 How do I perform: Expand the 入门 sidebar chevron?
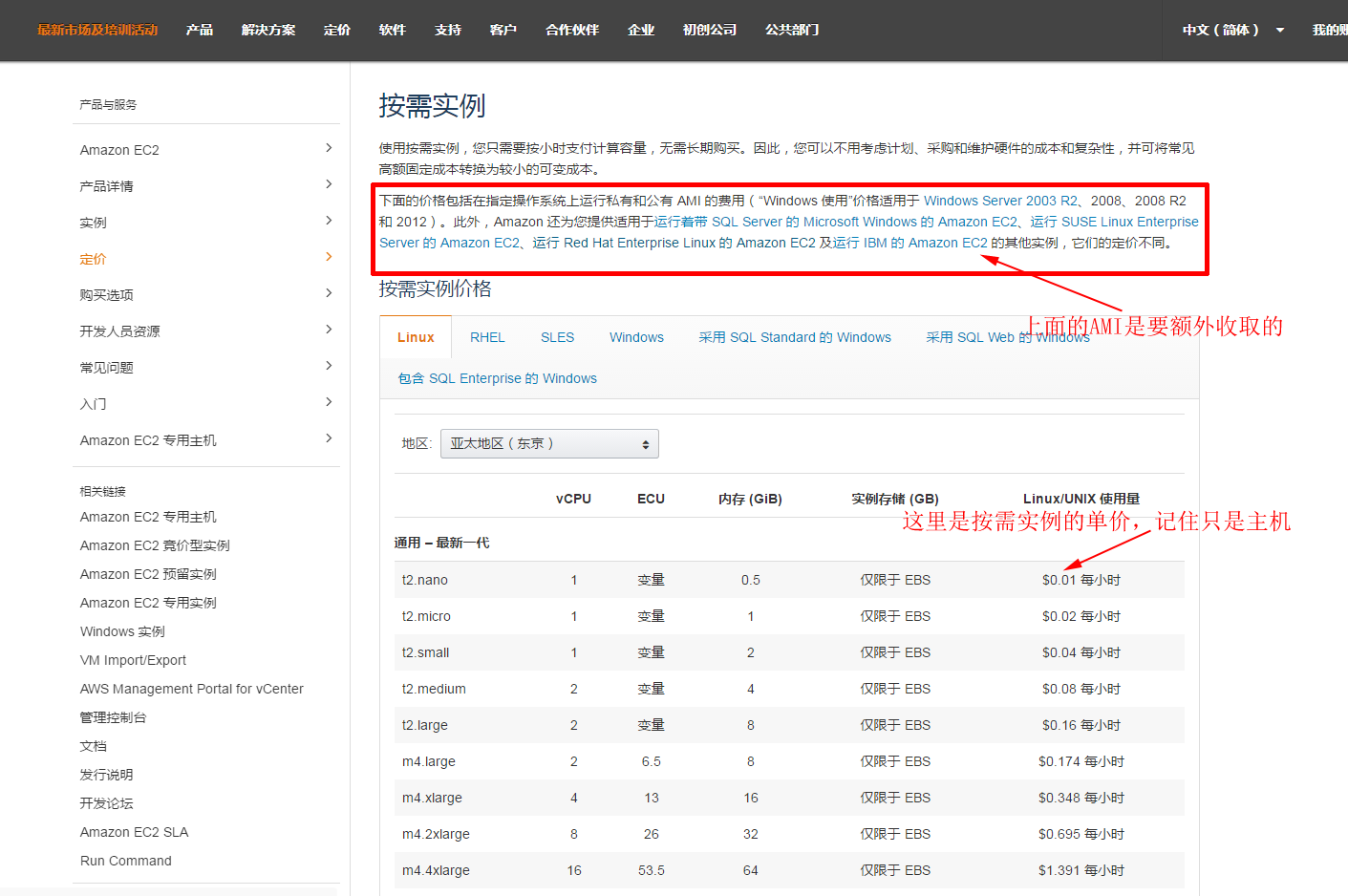tap(329, 402)
